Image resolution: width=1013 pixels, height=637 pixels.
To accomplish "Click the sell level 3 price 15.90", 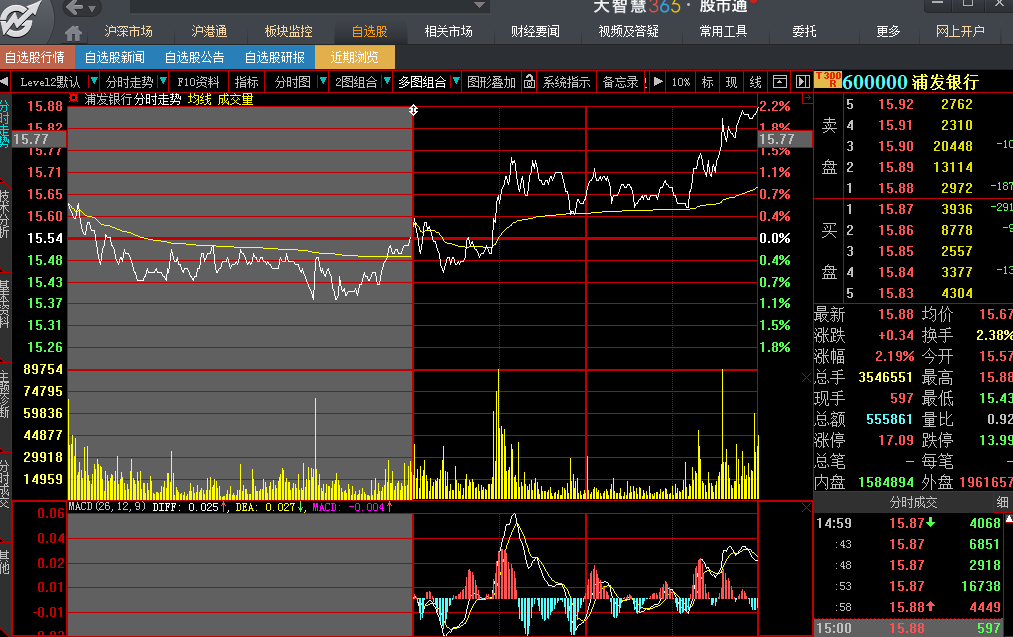I will (895, 146).
